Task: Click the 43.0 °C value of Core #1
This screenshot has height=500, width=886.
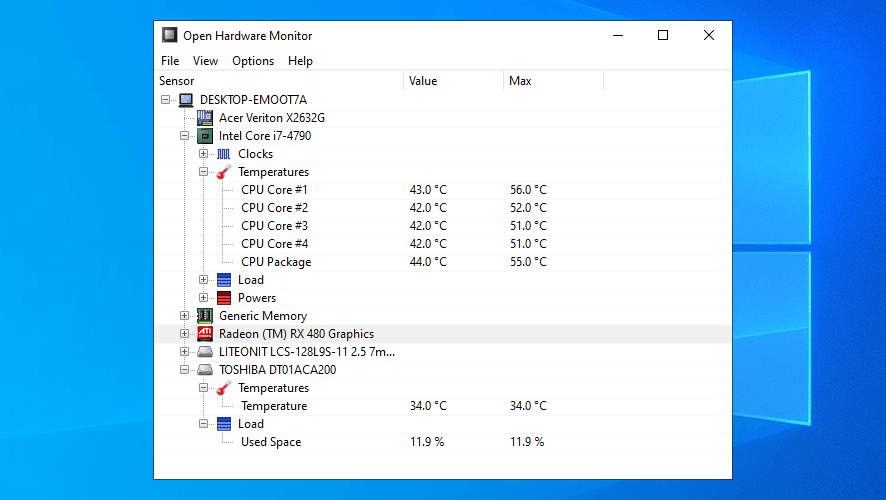Action: pyautogui.click(x=428, y=190)
